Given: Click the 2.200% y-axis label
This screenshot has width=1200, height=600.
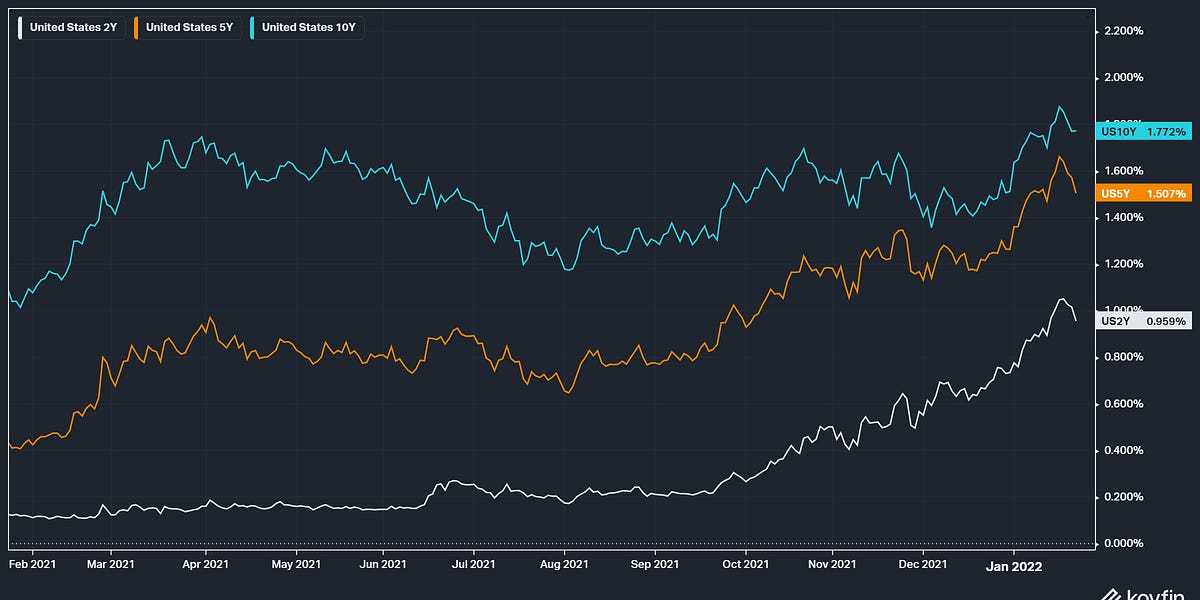Looking at the screenshot, I should click(x=1122, y=31).
